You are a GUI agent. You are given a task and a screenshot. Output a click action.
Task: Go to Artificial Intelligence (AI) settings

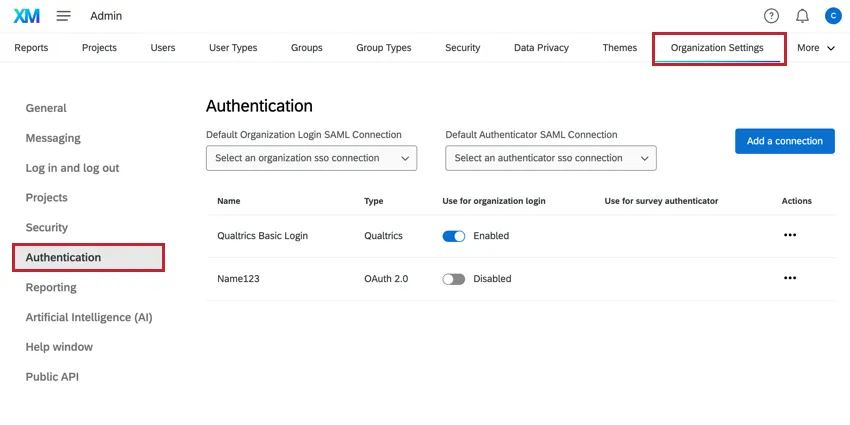(x=89, y=317)
